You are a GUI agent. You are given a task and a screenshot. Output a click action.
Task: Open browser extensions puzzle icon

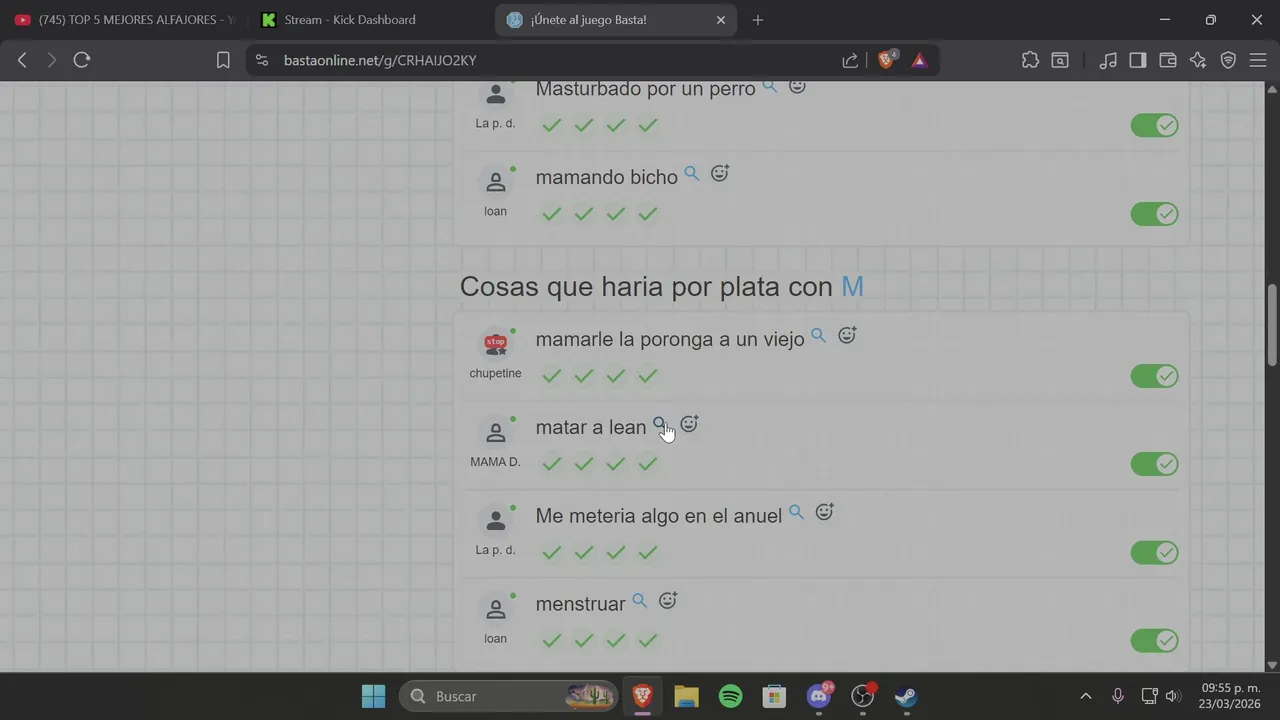click(x=1030, y=60)
